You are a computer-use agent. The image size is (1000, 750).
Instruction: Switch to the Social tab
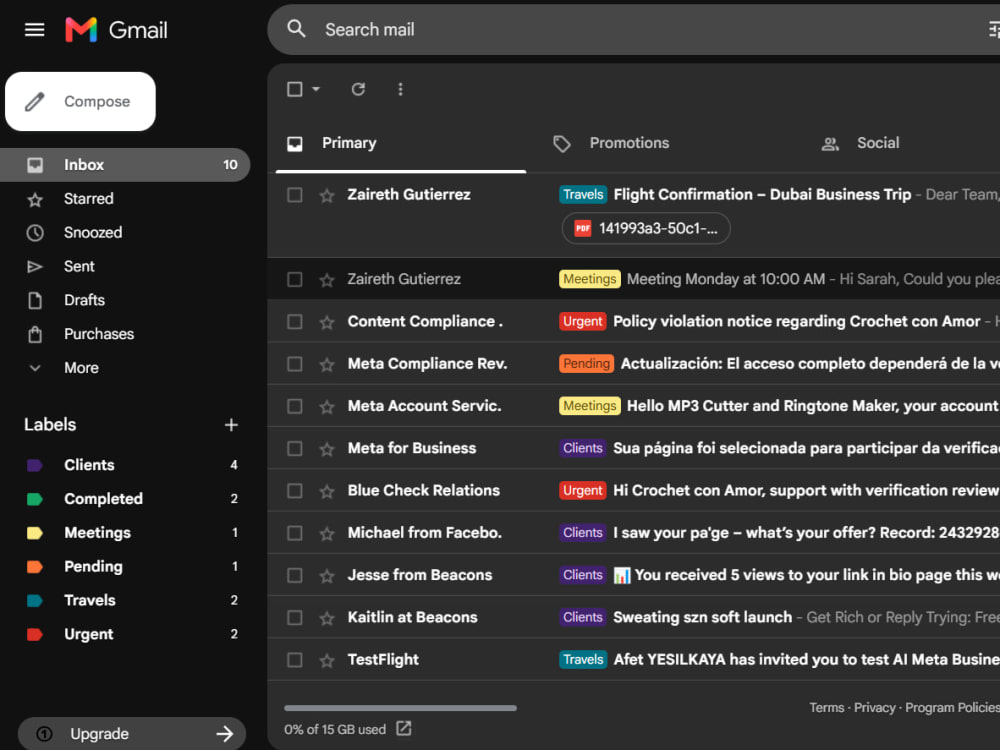point(860,143)
